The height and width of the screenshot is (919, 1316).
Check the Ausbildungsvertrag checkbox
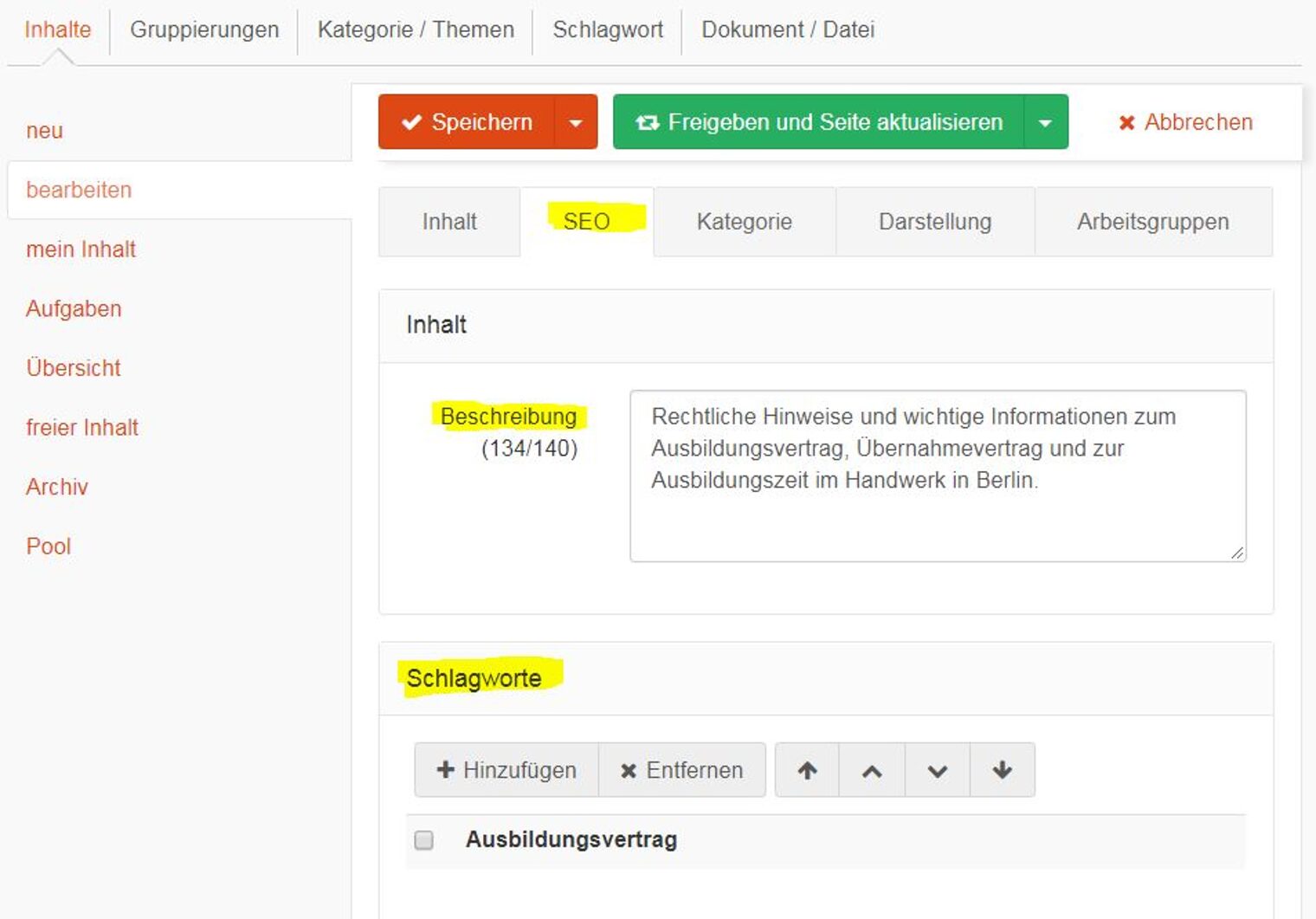click(x=425, y=839)
